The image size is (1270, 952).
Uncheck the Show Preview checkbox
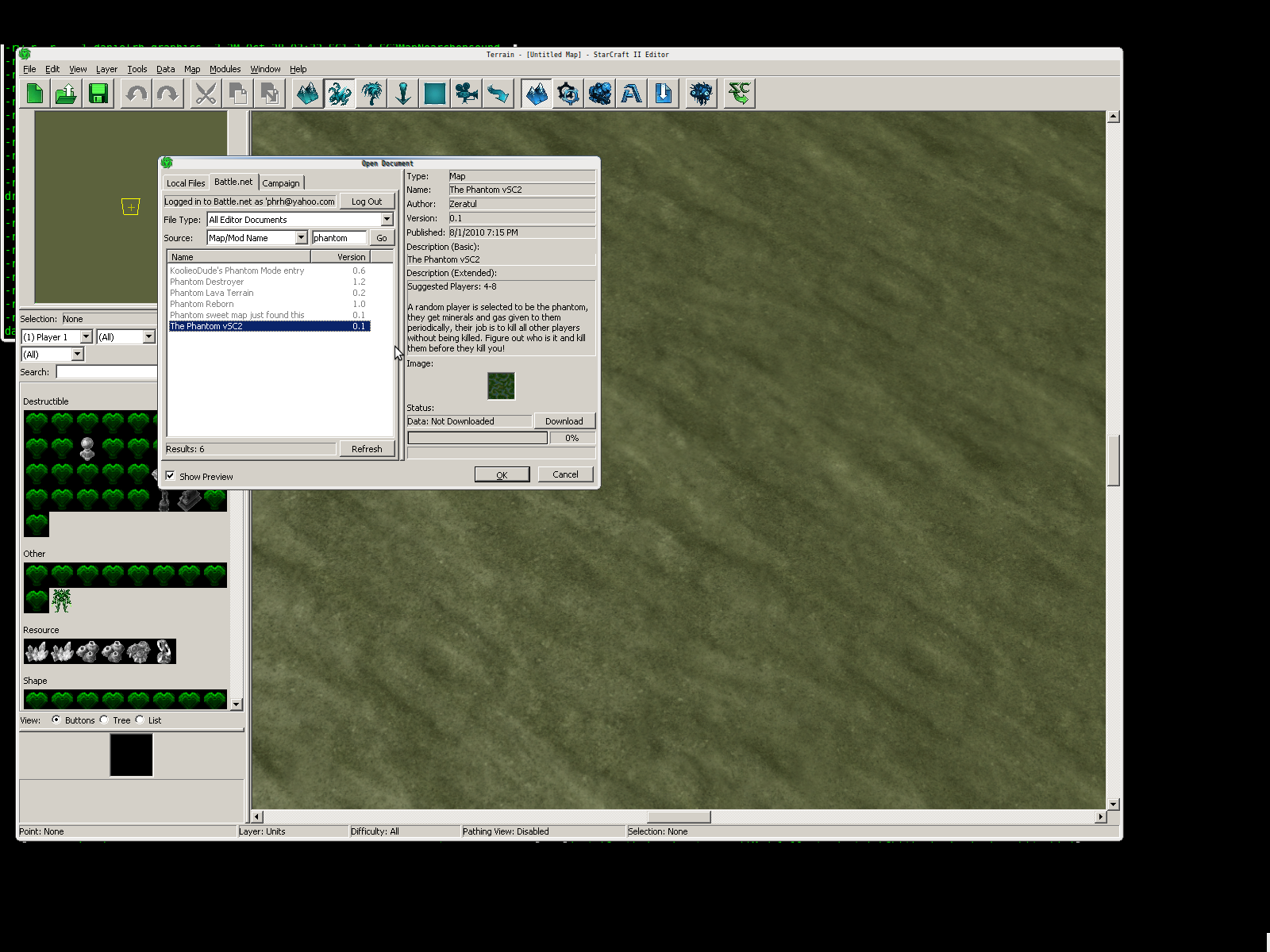click(x=171, y=476)
